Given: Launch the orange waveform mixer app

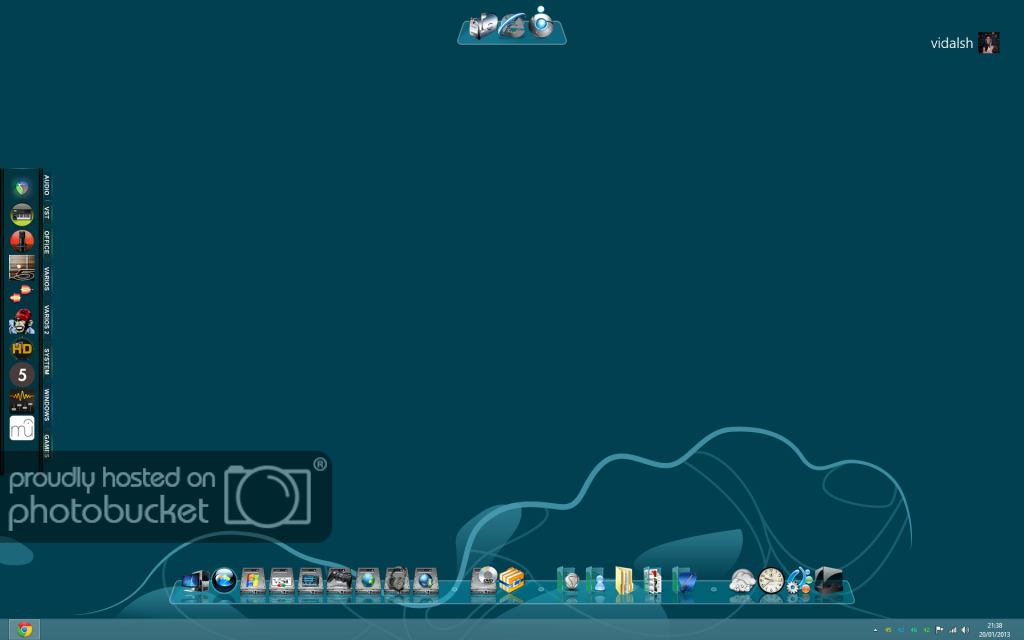Looking at the screenshot, I should tap(22, 401).
